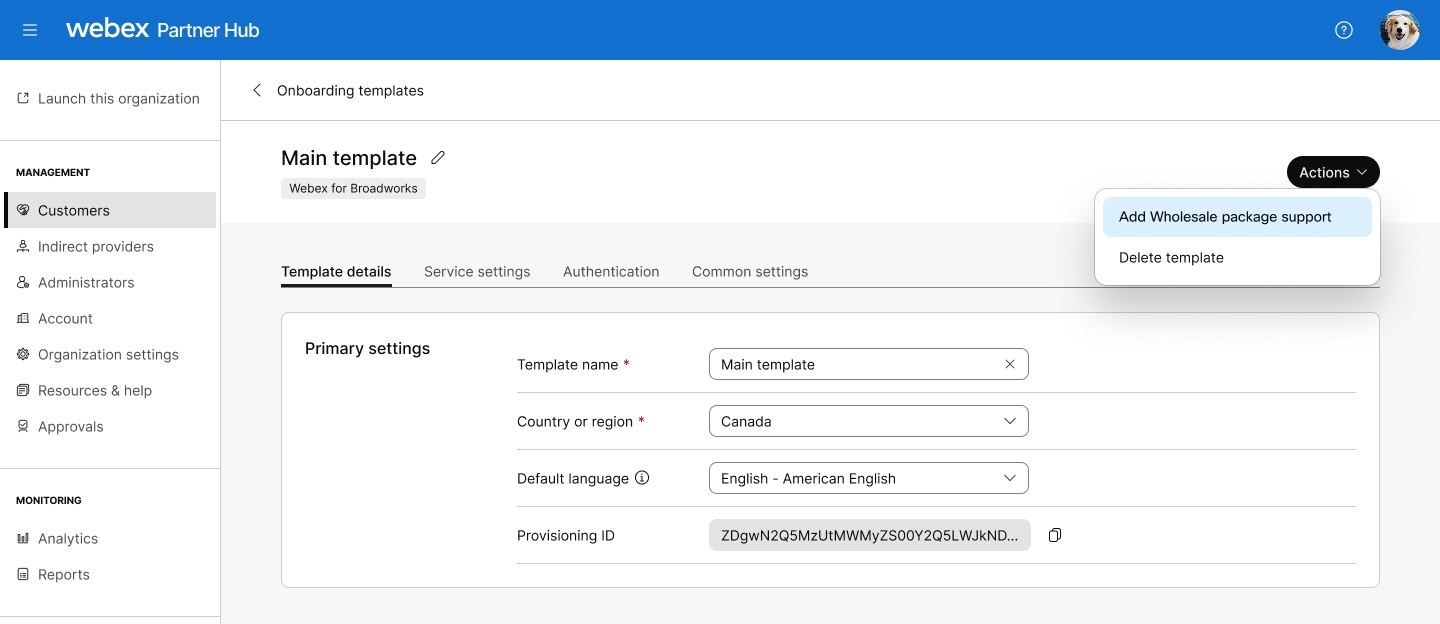
Task: Open the Country or region dropdown
Action: coord(868,421)
